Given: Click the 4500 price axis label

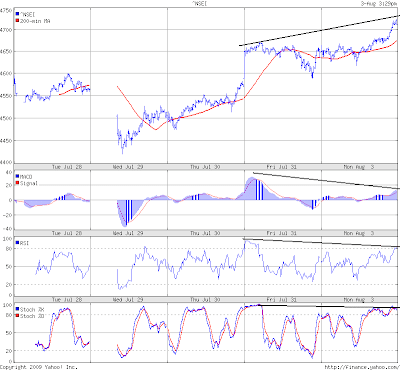Looking at the screenshot, I should click(x=6, y=118).
